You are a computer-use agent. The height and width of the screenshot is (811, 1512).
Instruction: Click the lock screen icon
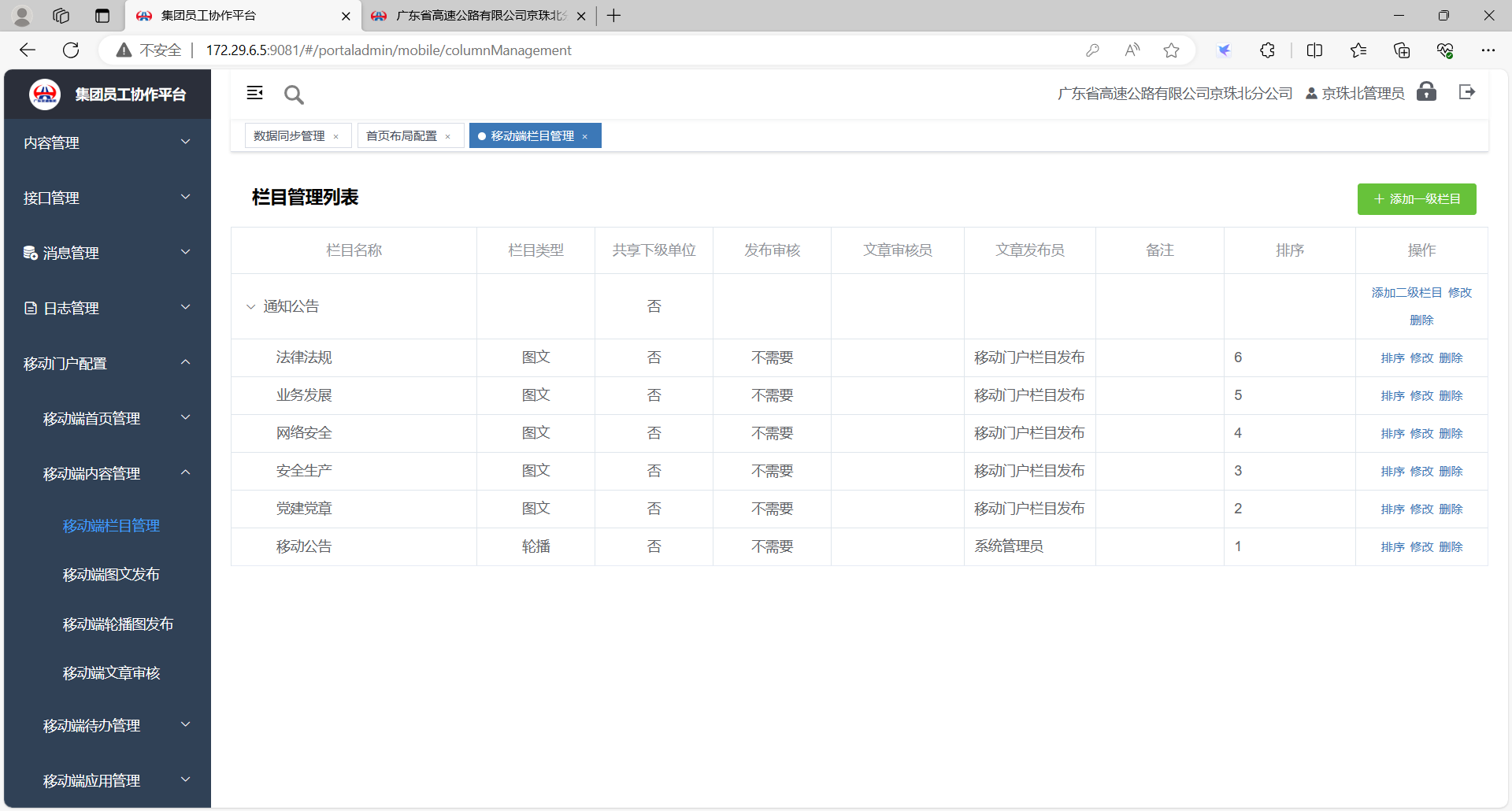click(x=1426, y=92)
